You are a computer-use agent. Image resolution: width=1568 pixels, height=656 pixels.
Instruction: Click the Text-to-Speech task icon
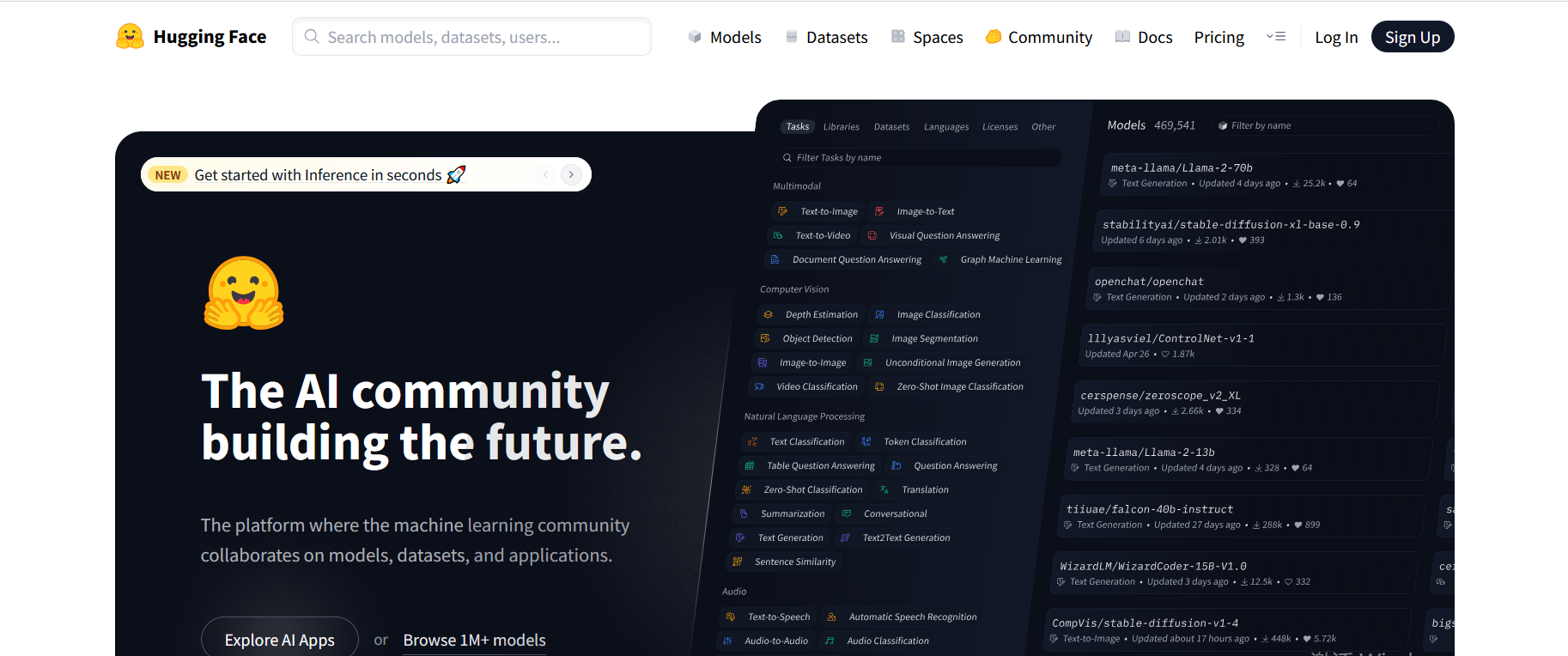[x=731, y=617]
